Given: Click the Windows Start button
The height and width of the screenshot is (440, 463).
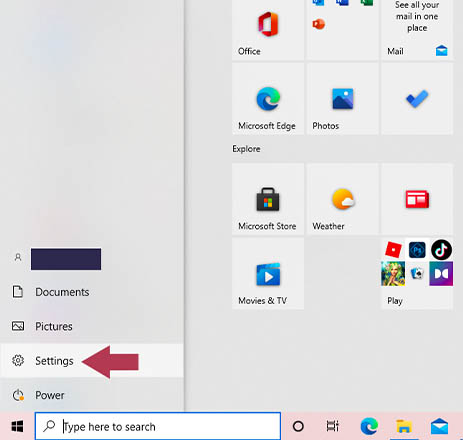Looking at the screenshot, I should click(17, 426).
